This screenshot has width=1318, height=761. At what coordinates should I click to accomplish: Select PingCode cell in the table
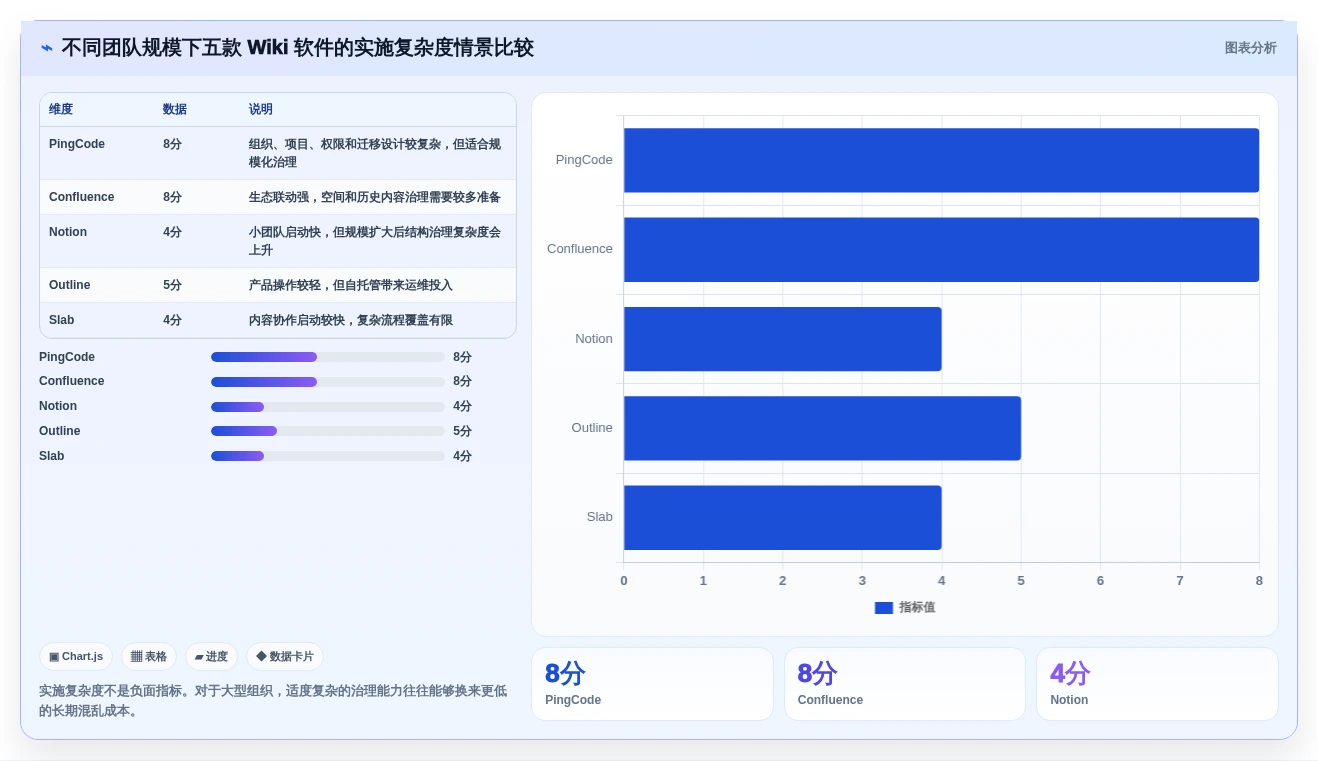tap(77, 144)
